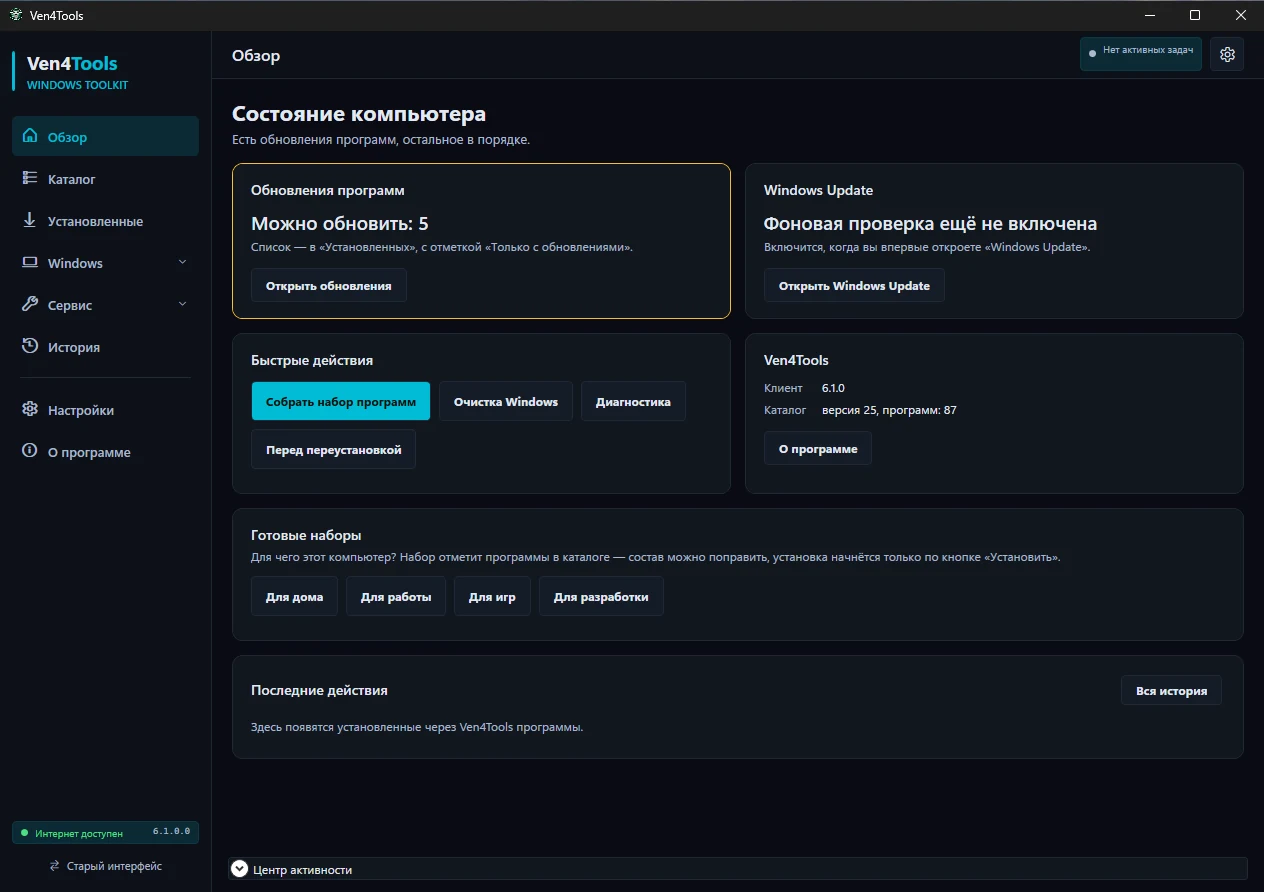Click the Старый интерфейс swap arrows icon
This screenshot has height=892, width=1264.
click(56, 866)
